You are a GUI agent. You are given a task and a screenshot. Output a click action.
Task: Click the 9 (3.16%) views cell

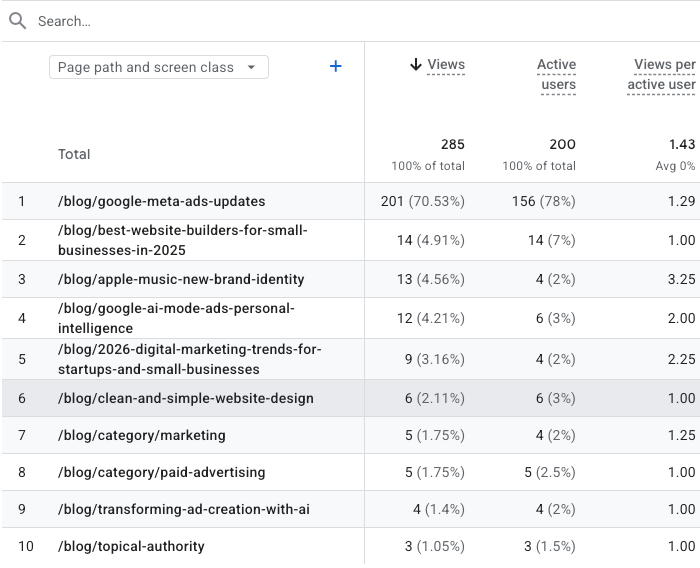coord(435,359)
